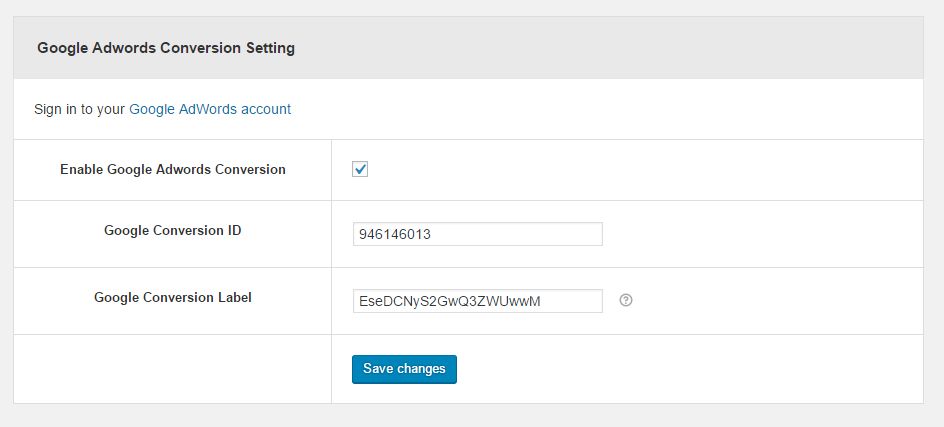Screen dimensions: 944x427
Task: Place cursor in the EseDCNyS2GwQ3ZWUwwM value
Action: click(448, 301)
